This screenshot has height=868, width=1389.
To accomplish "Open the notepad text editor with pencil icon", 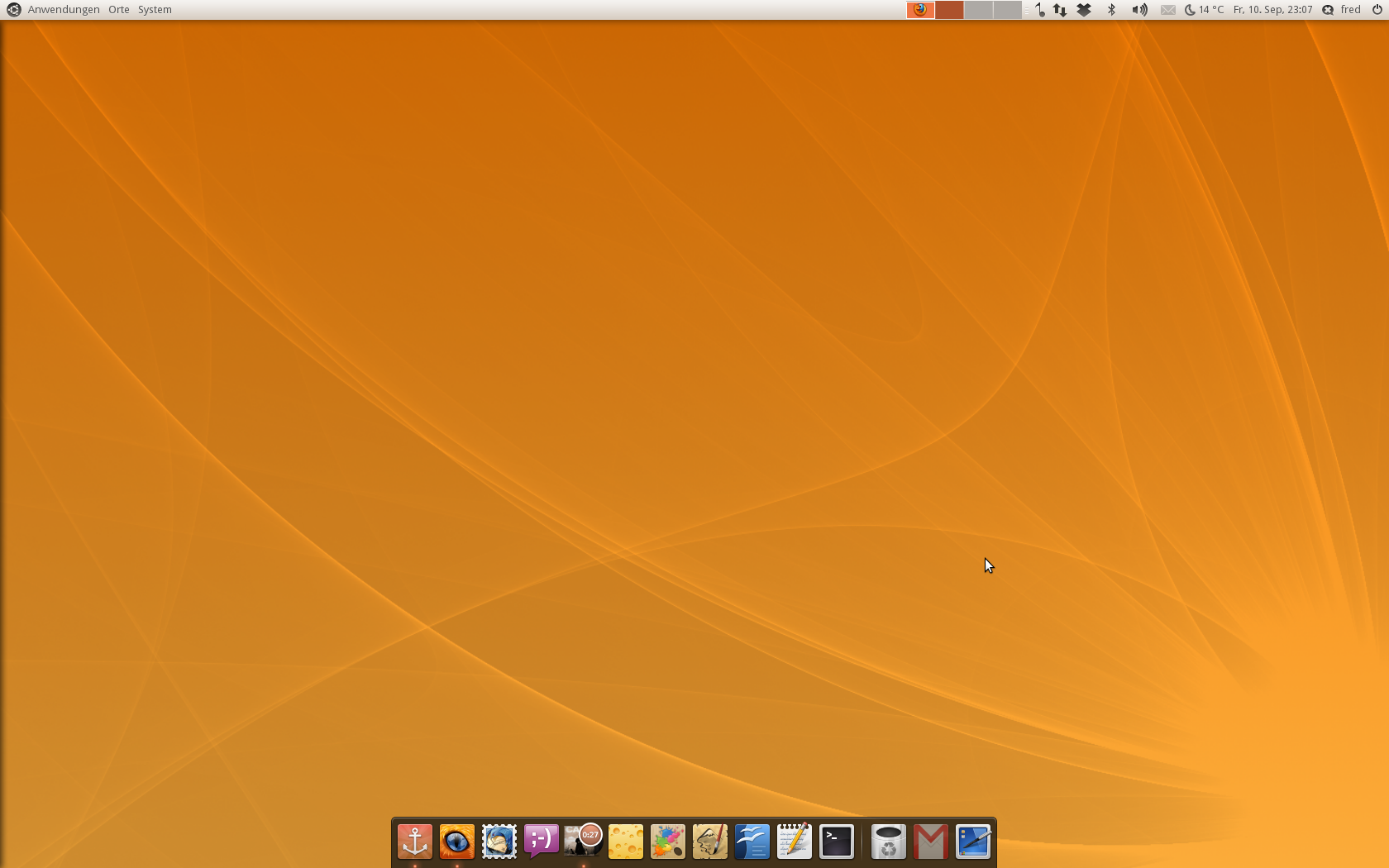I will [795, 842].
